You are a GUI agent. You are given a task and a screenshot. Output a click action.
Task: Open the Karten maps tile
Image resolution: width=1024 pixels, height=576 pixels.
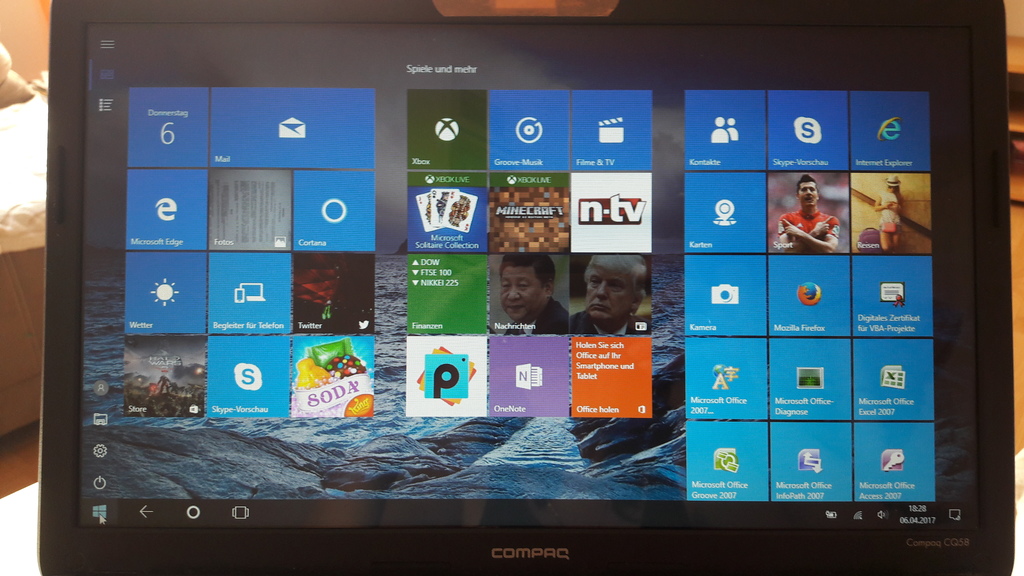pos(725,213)
